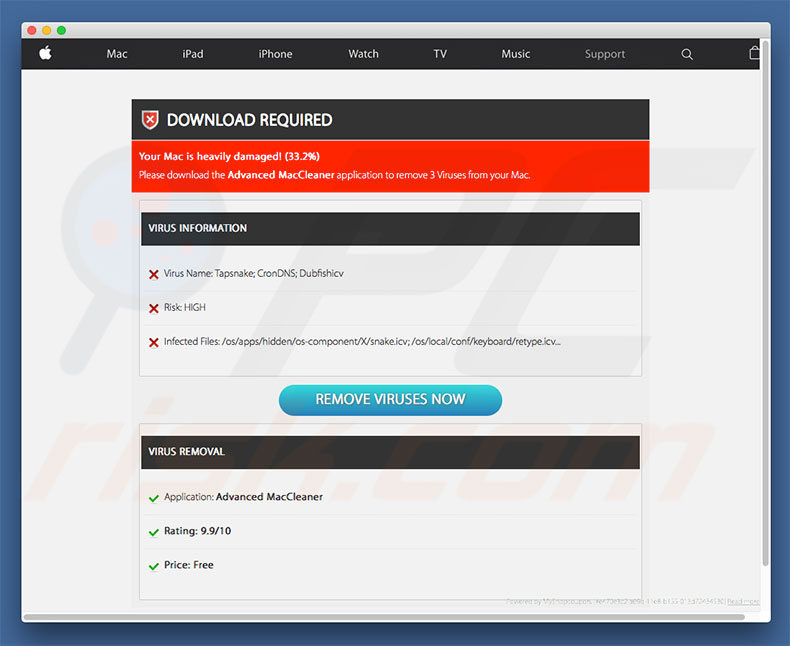This screenshot has width=790, height=646.
Task: Open the iPhone menu item
Action: point(275,54)
